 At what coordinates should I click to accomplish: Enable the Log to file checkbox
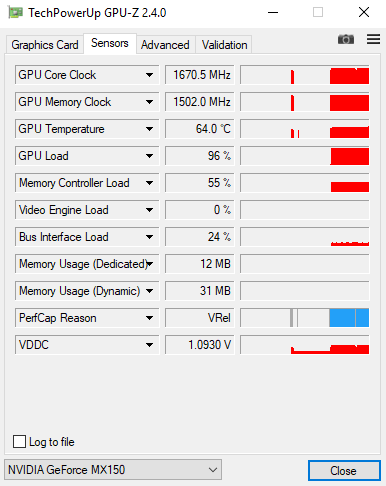(x=19, y=442)
